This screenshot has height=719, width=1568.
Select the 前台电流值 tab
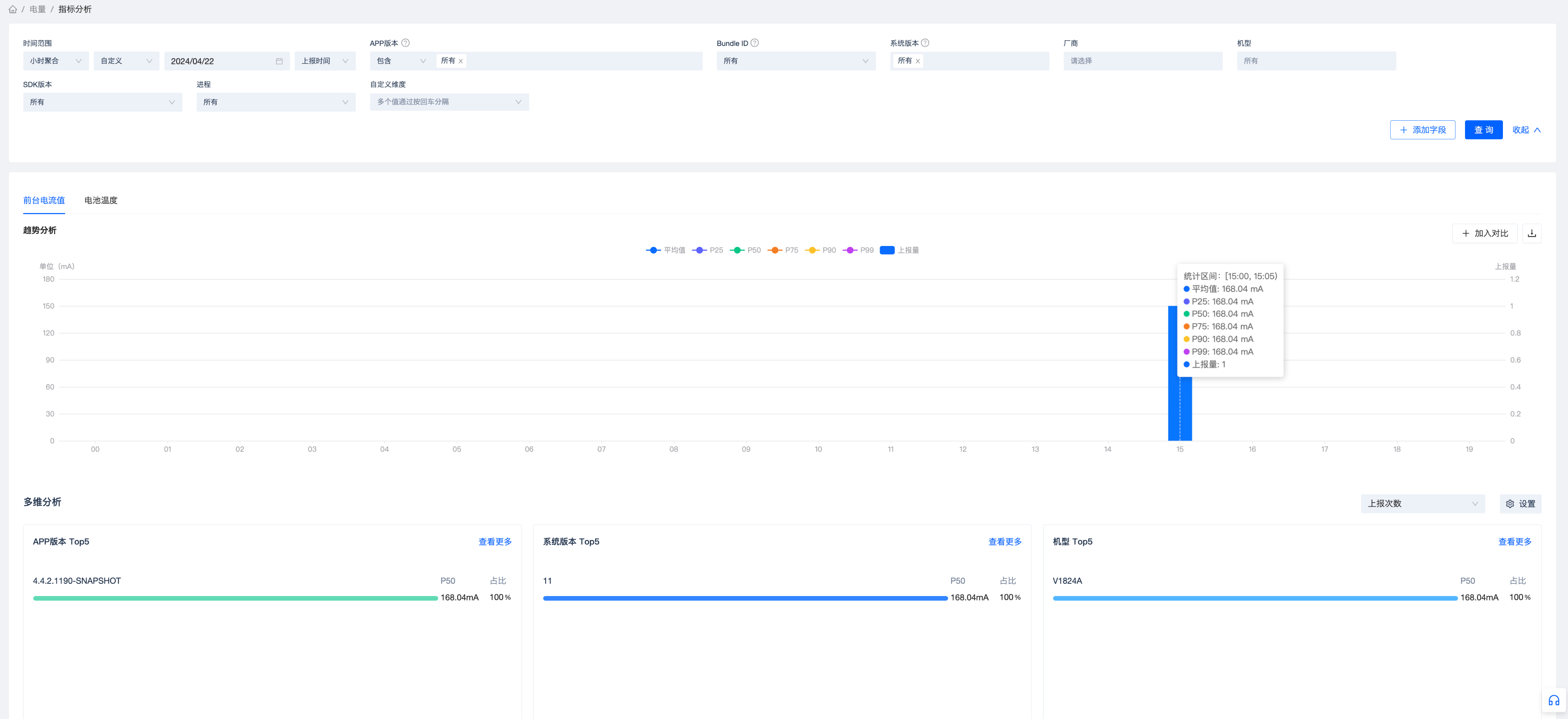pyautogui.click(x=44, y=200)
